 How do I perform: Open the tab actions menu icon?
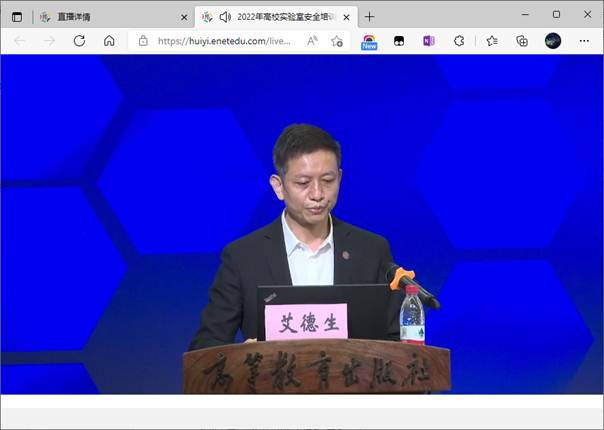[17, 16]
